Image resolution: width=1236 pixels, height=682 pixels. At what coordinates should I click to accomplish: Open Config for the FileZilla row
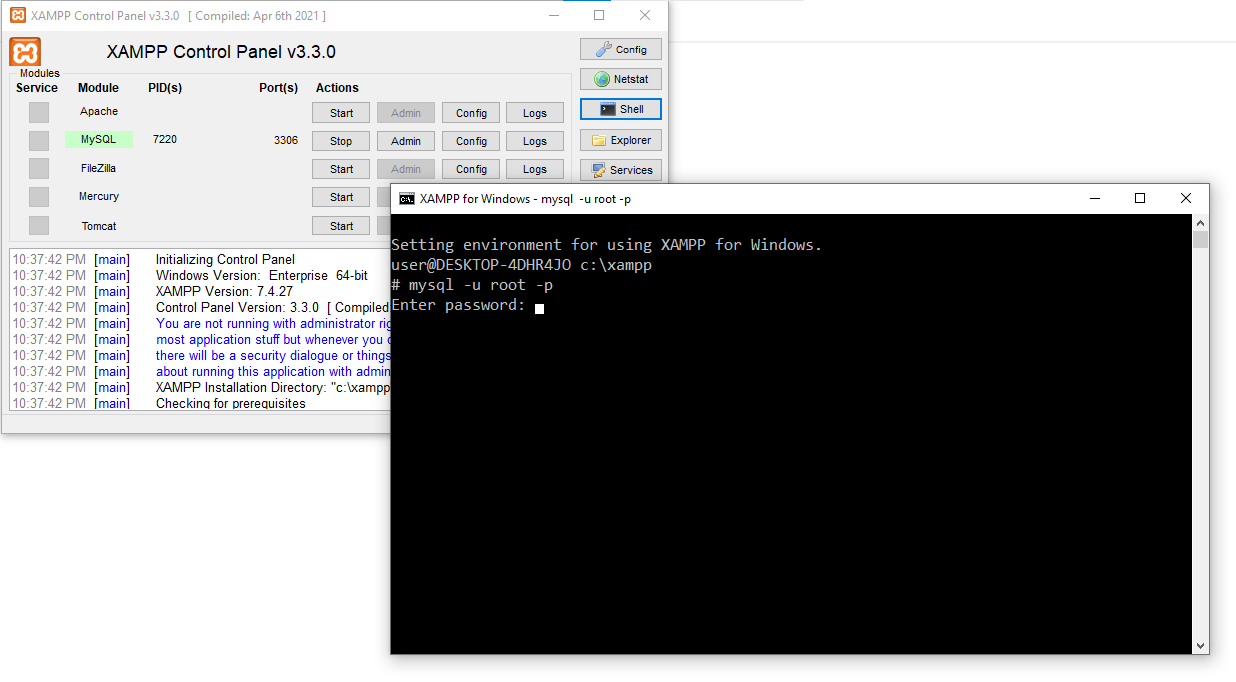471,169
